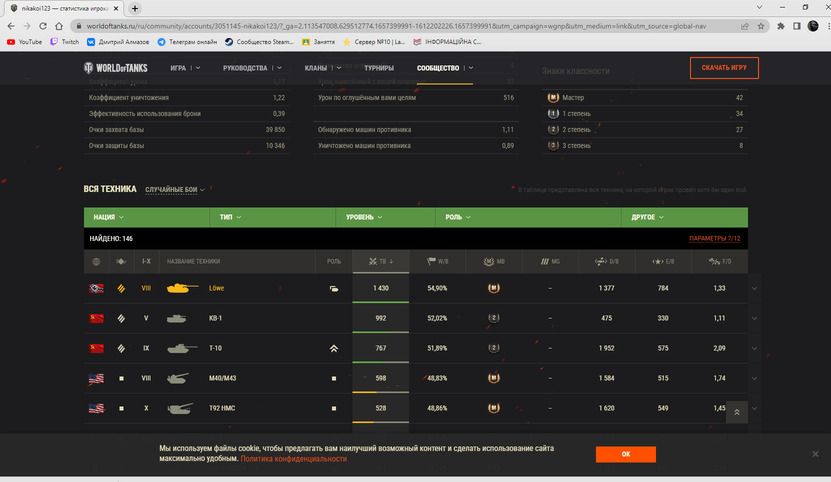Sort by the РОЛЬ column header
The image size is (831, 482).
(334, 261)
